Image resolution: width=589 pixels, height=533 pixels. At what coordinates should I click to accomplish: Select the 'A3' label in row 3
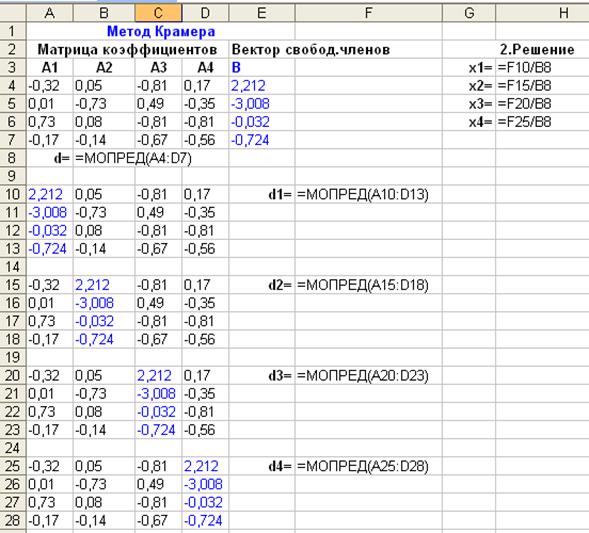pos(158,68)
